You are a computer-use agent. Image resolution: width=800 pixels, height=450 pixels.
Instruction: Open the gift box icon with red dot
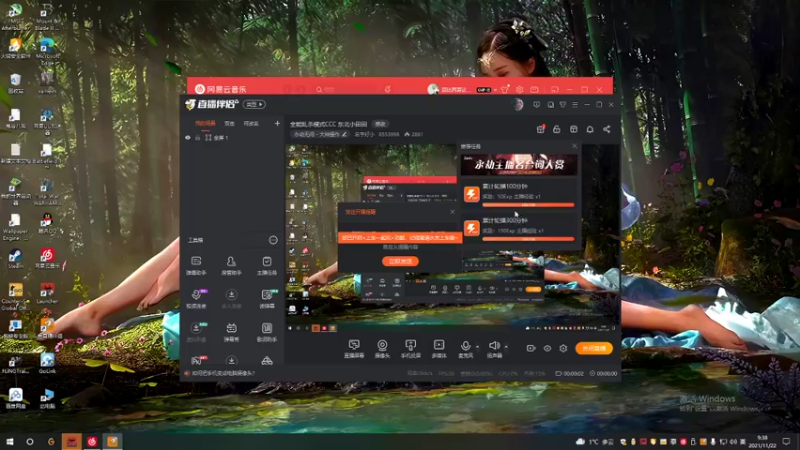[x=540, y=129]
